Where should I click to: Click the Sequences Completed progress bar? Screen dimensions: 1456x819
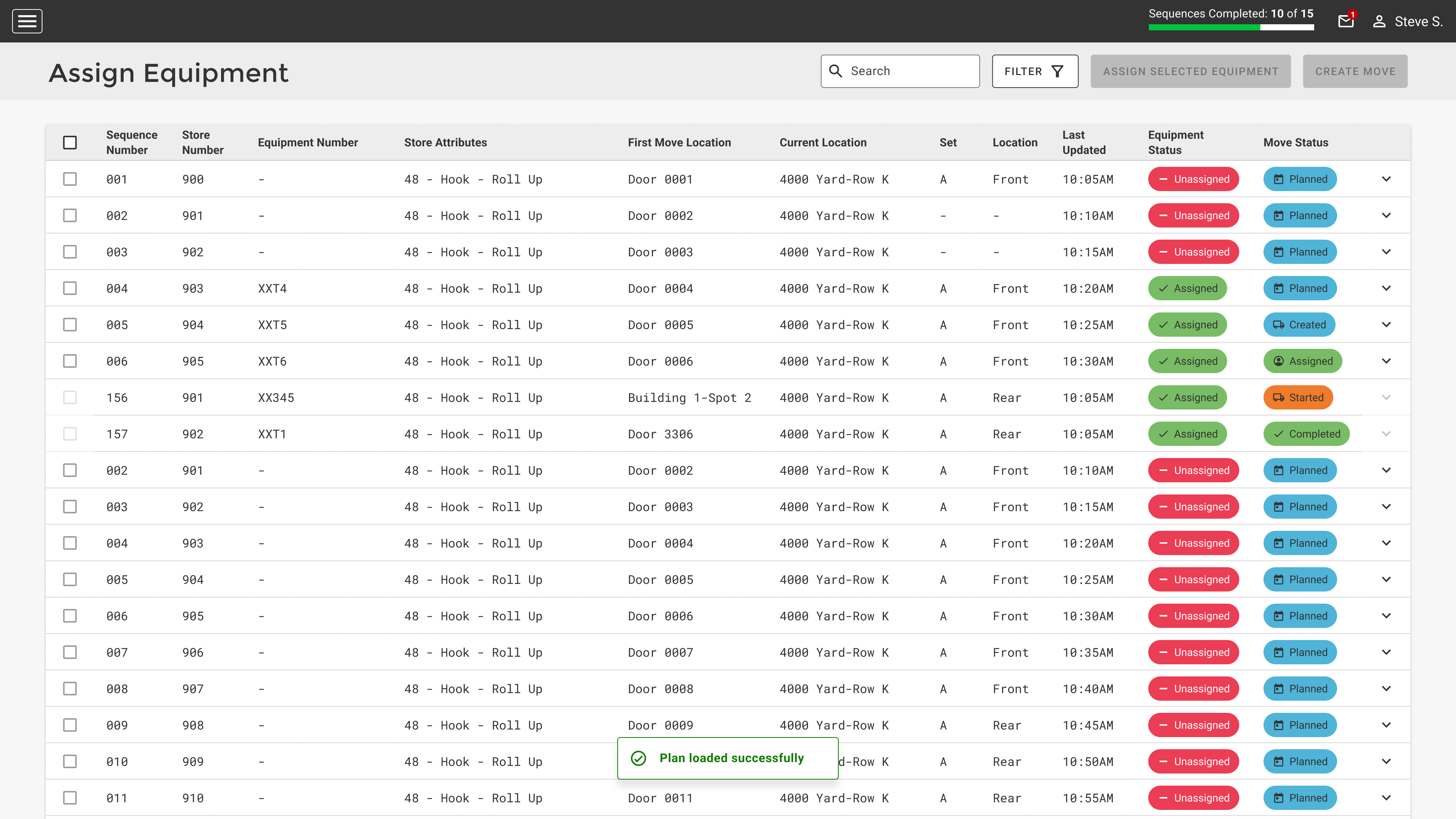click(1231, 27)
